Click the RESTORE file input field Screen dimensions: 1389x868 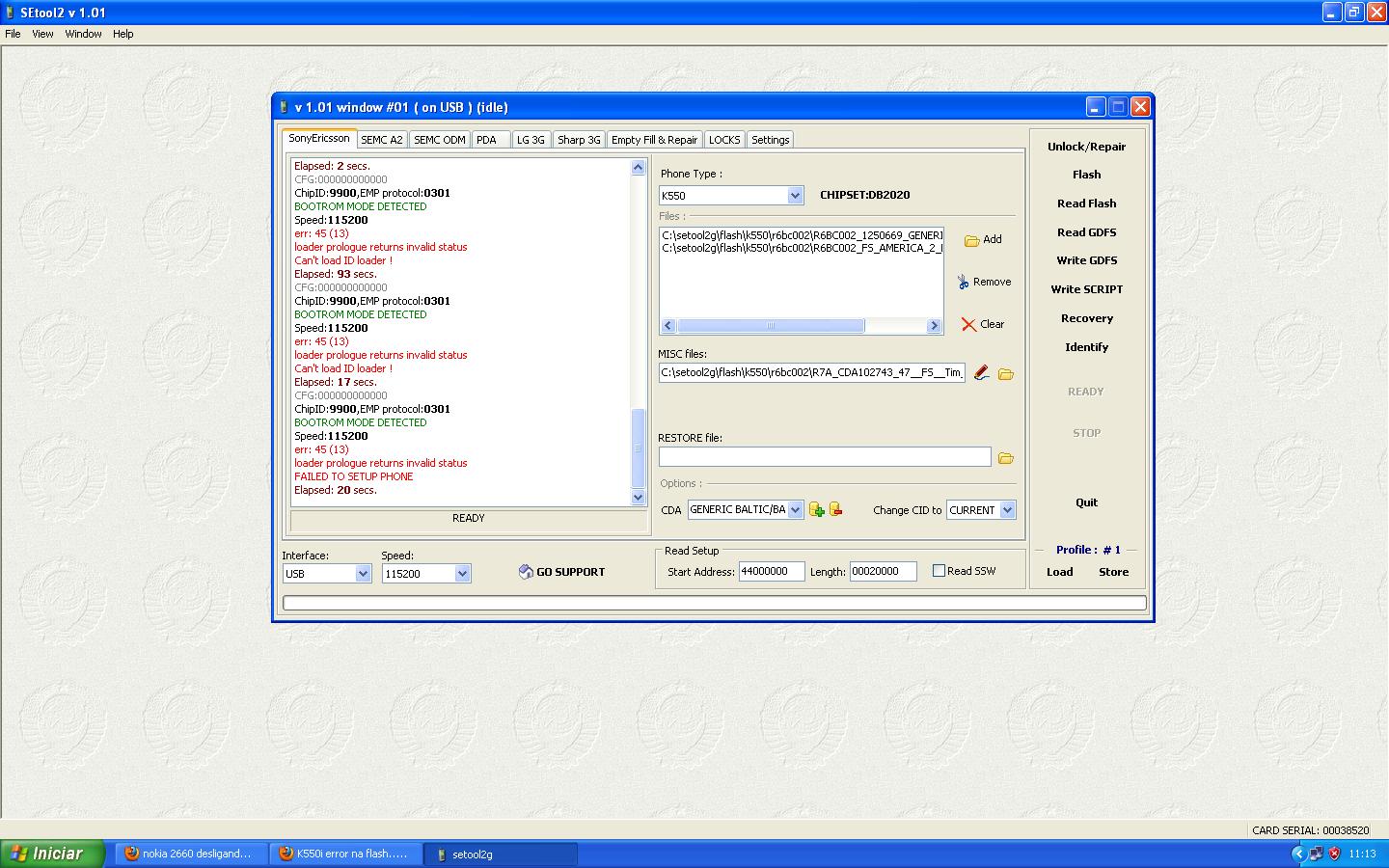[x=825, y=457]
